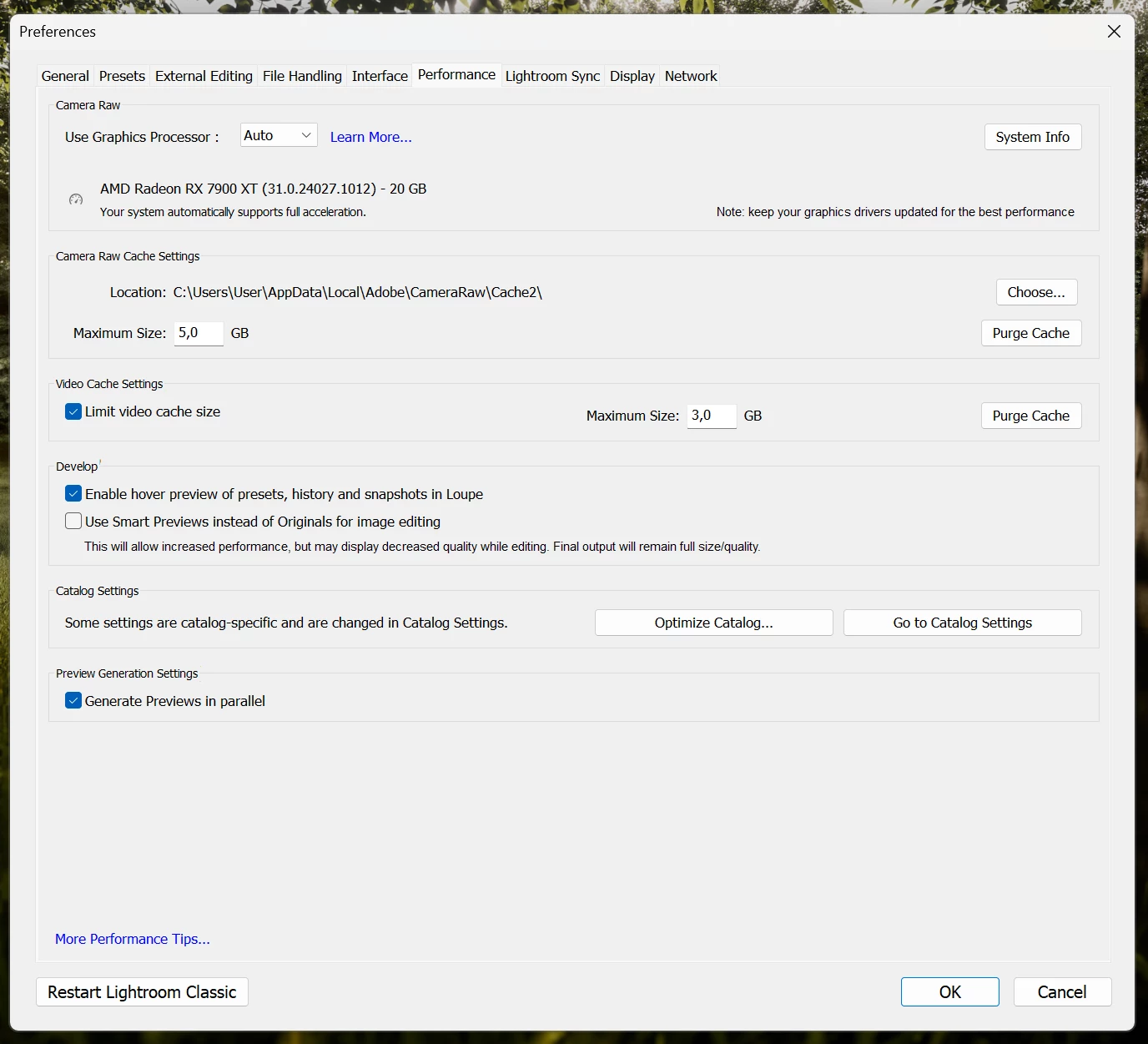Click the Smart Previews performance description text
Screen dimensions: 1148x1044
point(422,547)
